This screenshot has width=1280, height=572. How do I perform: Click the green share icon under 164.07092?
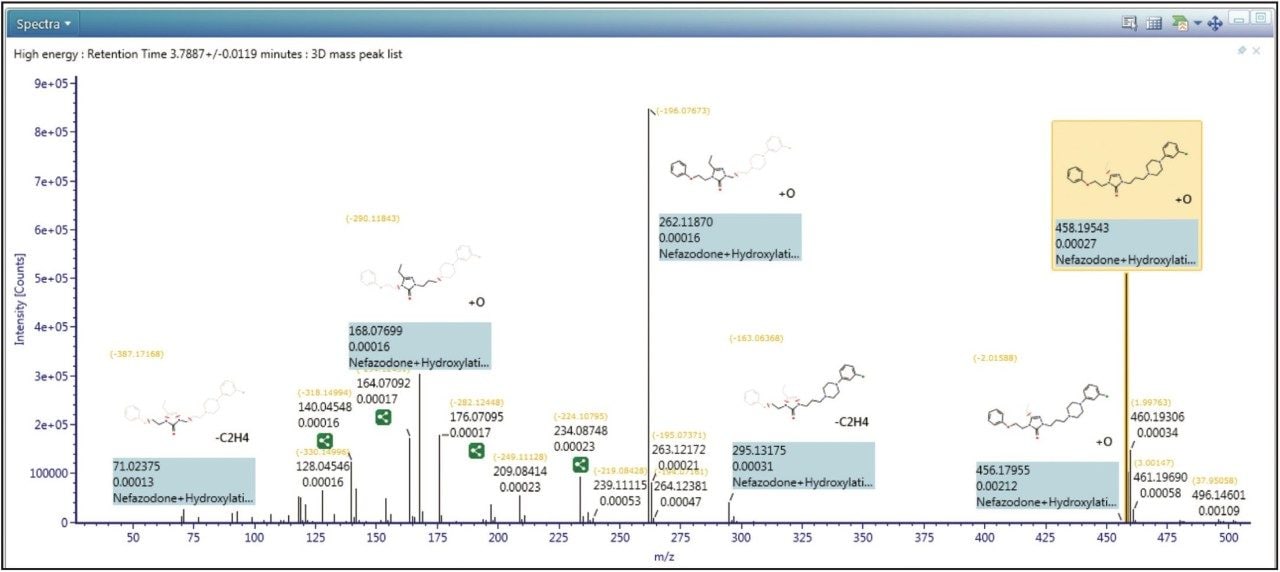coord(383,417)
